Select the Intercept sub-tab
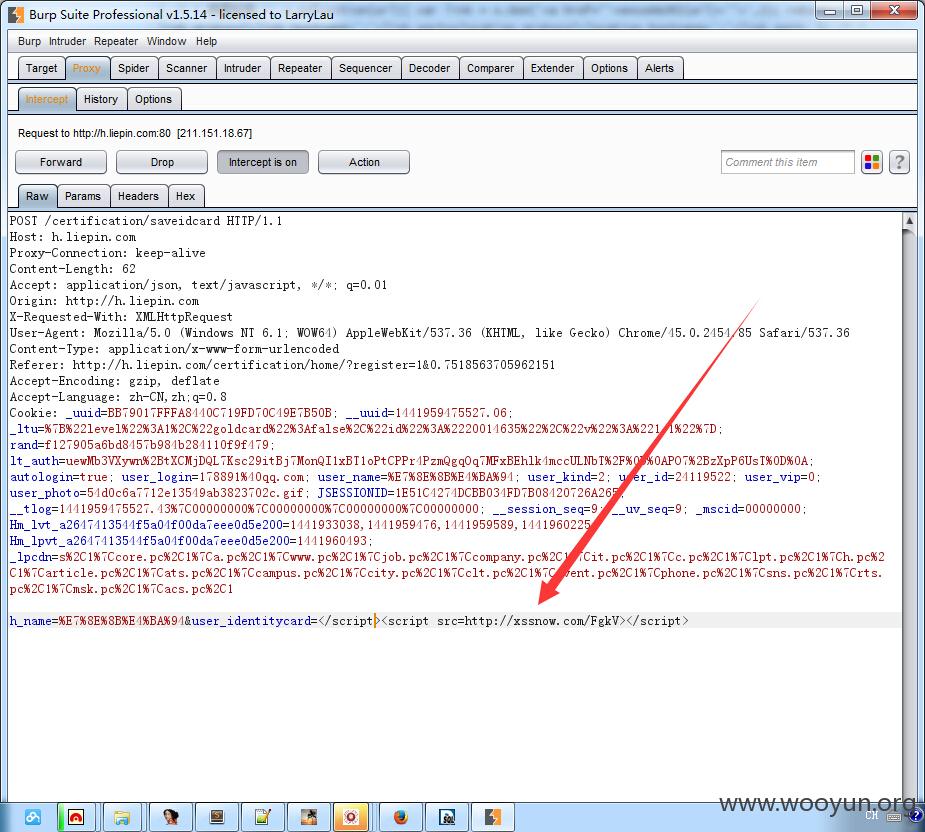The height and width of the screenshot is (832, 925). (x=47, y=99)
